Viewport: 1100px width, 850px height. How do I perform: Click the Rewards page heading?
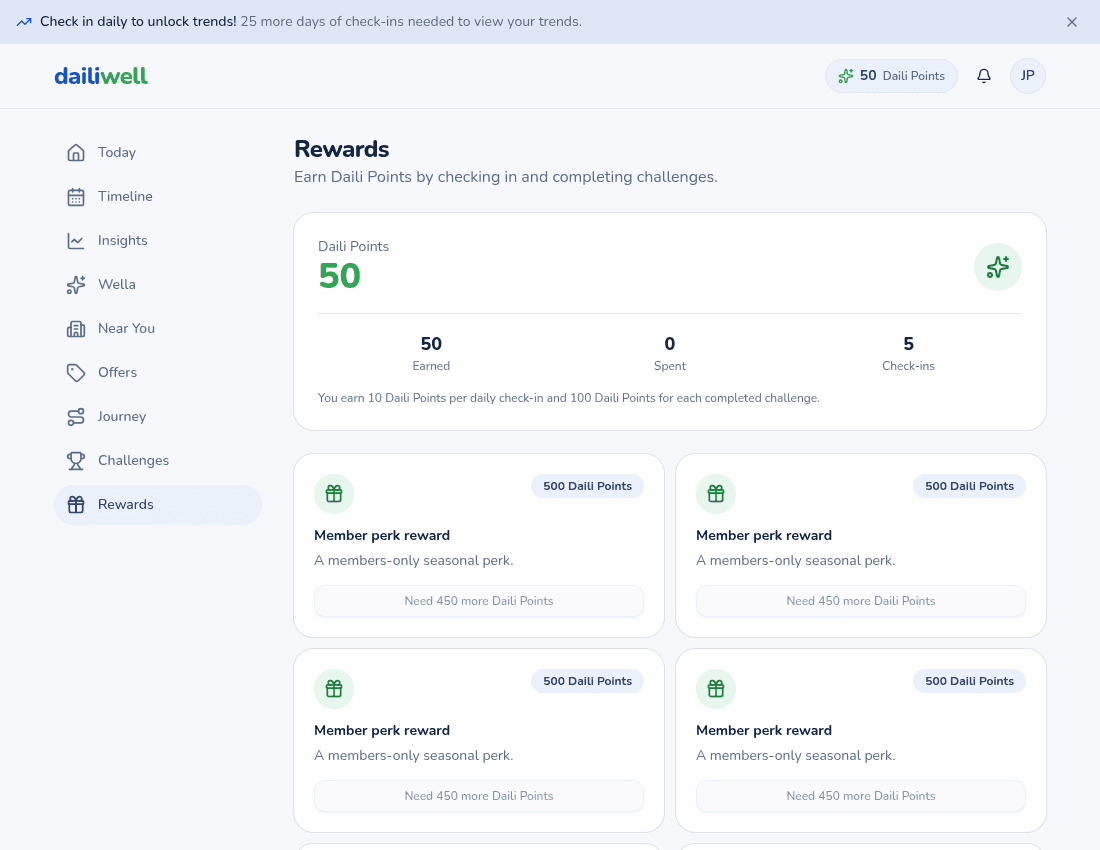coord(342,149)
